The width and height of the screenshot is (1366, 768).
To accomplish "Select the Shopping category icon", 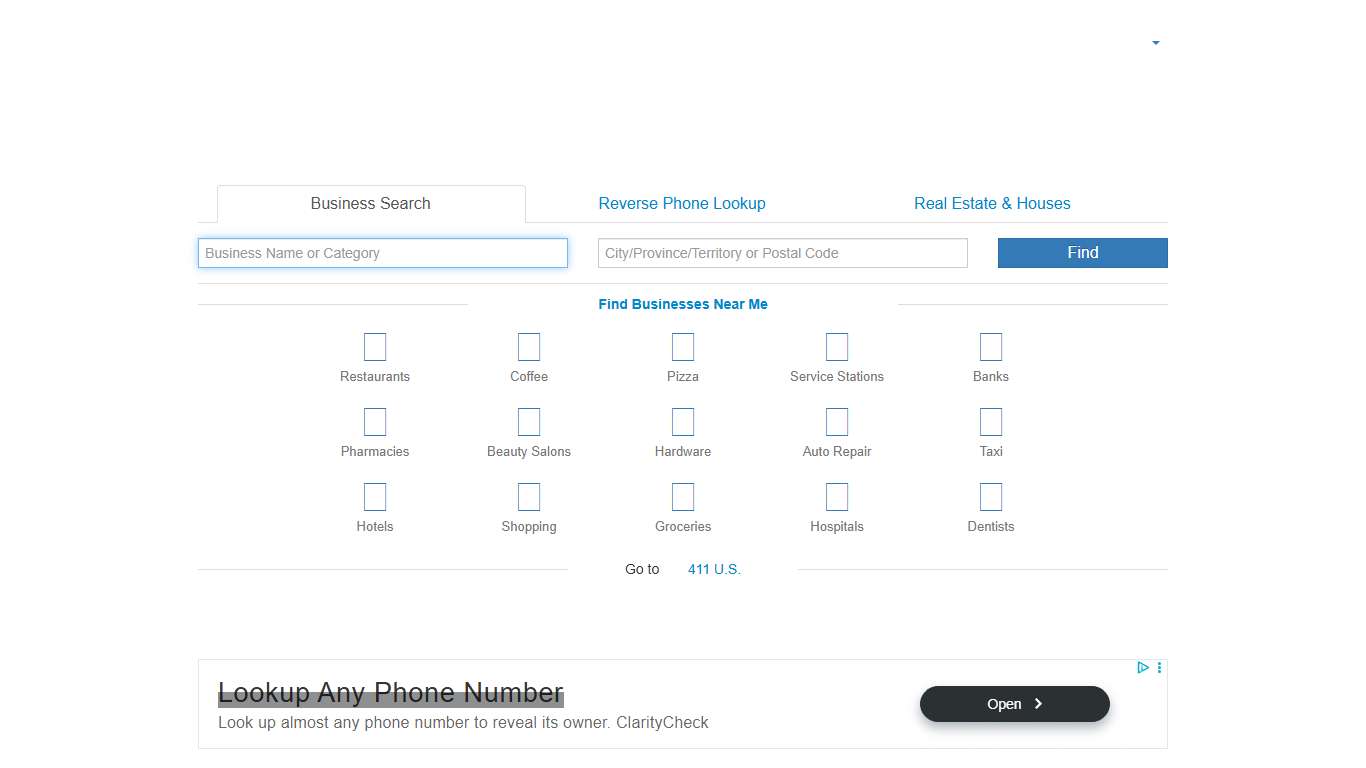I will 528,497.
